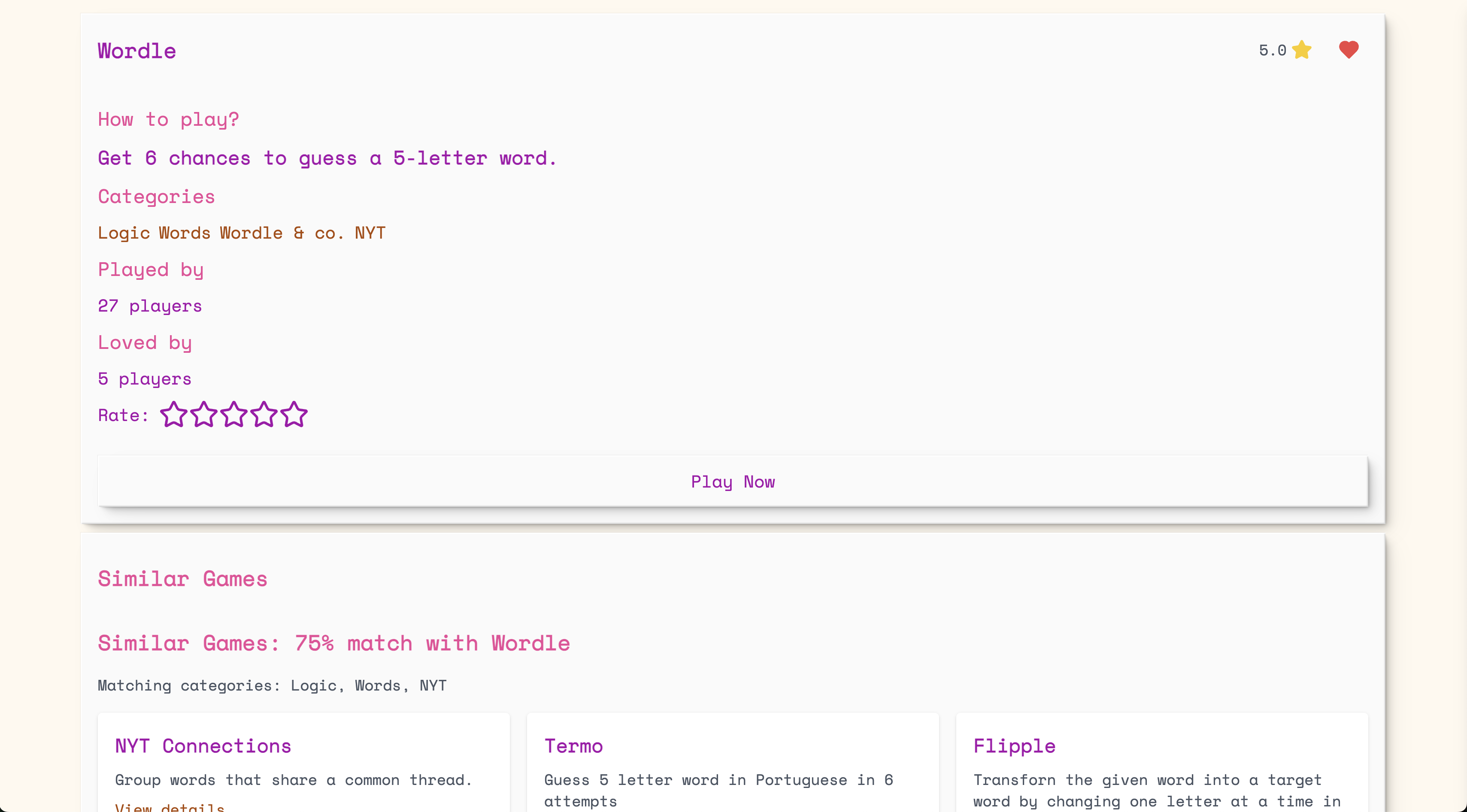Image resolution: width=1467 pixels, height=812 pixels.
Task: Click the Play Now button
Action: click(x=732, y=481)
